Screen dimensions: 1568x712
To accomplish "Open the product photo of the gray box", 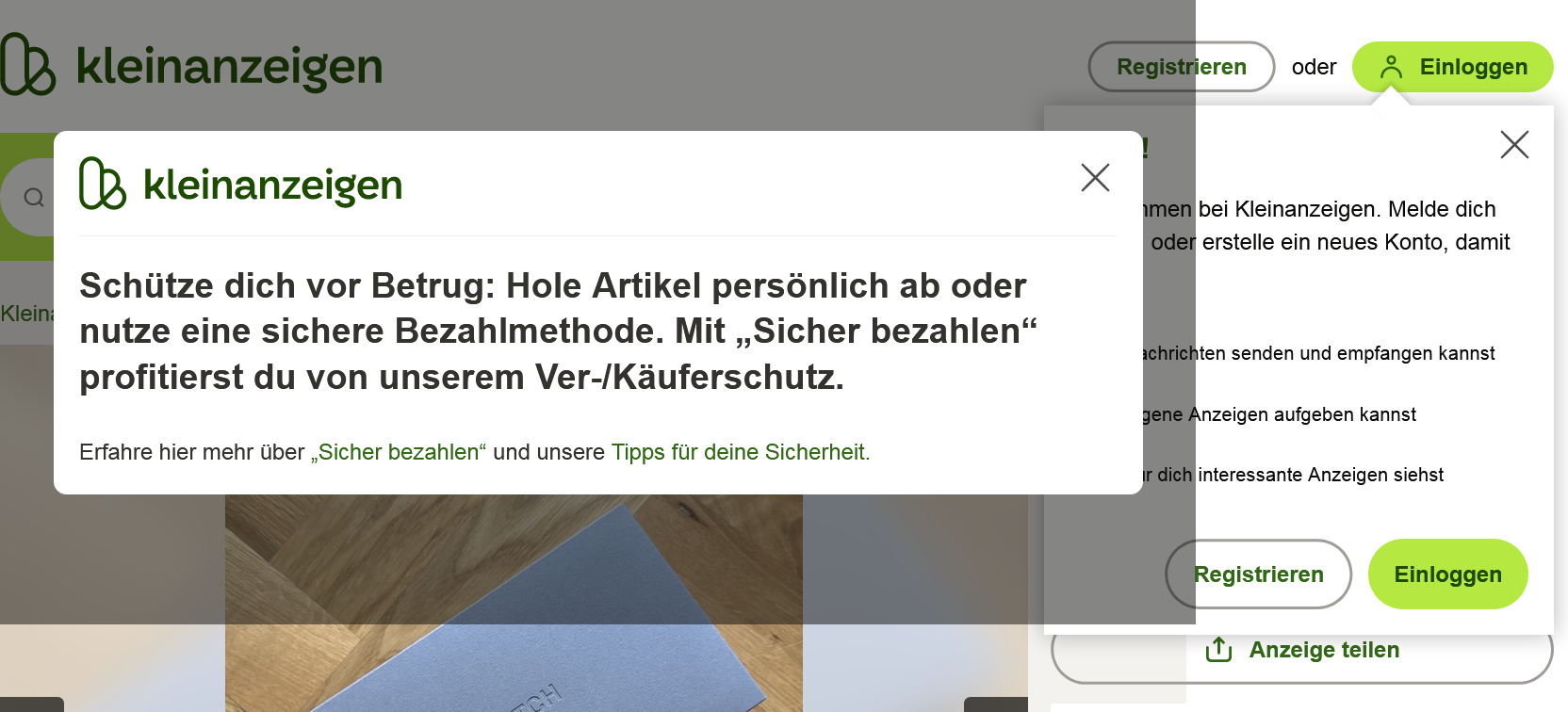I will [x=514, y=603].
